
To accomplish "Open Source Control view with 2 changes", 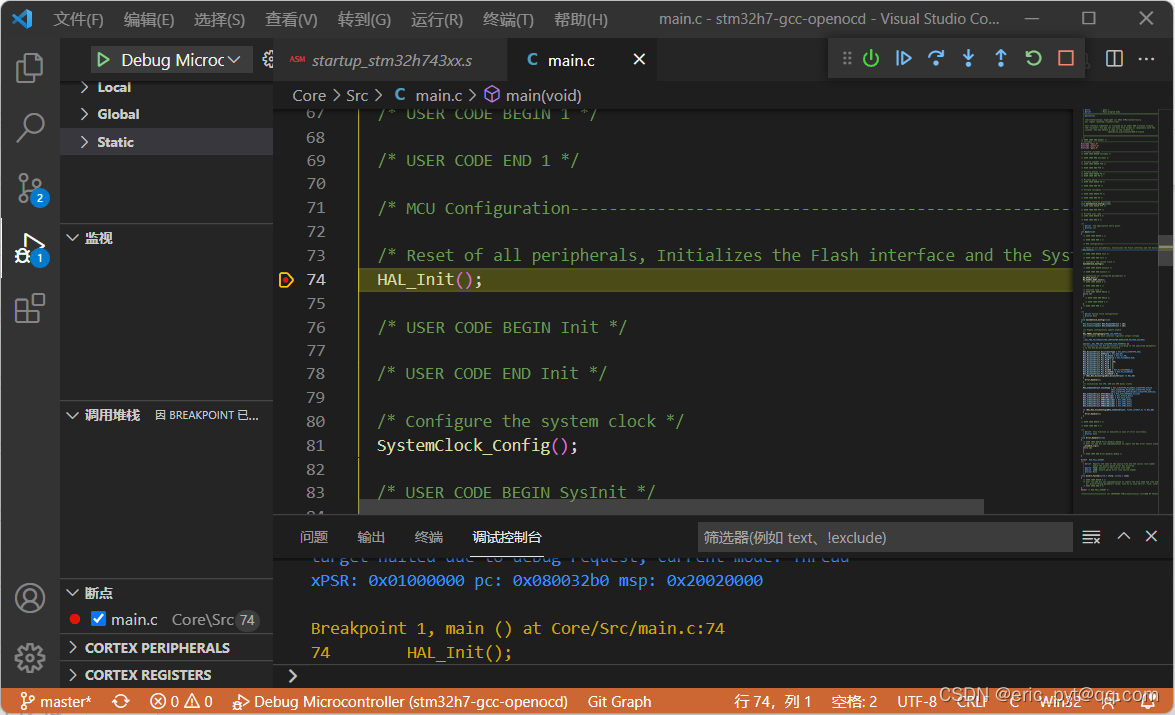I will click(31, 189).
